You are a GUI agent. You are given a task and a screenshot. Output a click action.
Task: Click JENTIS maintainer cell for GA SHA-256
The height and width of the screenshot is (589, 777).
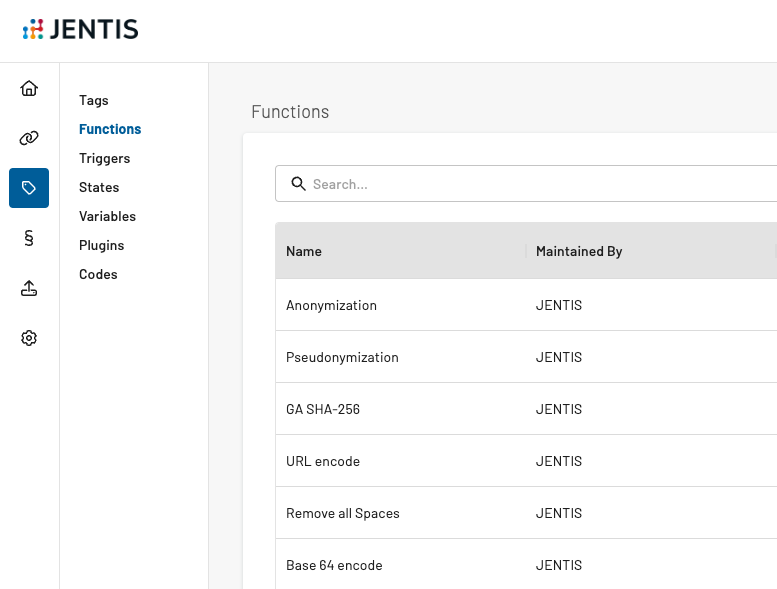pyautogui.click(x=559, y=409)
